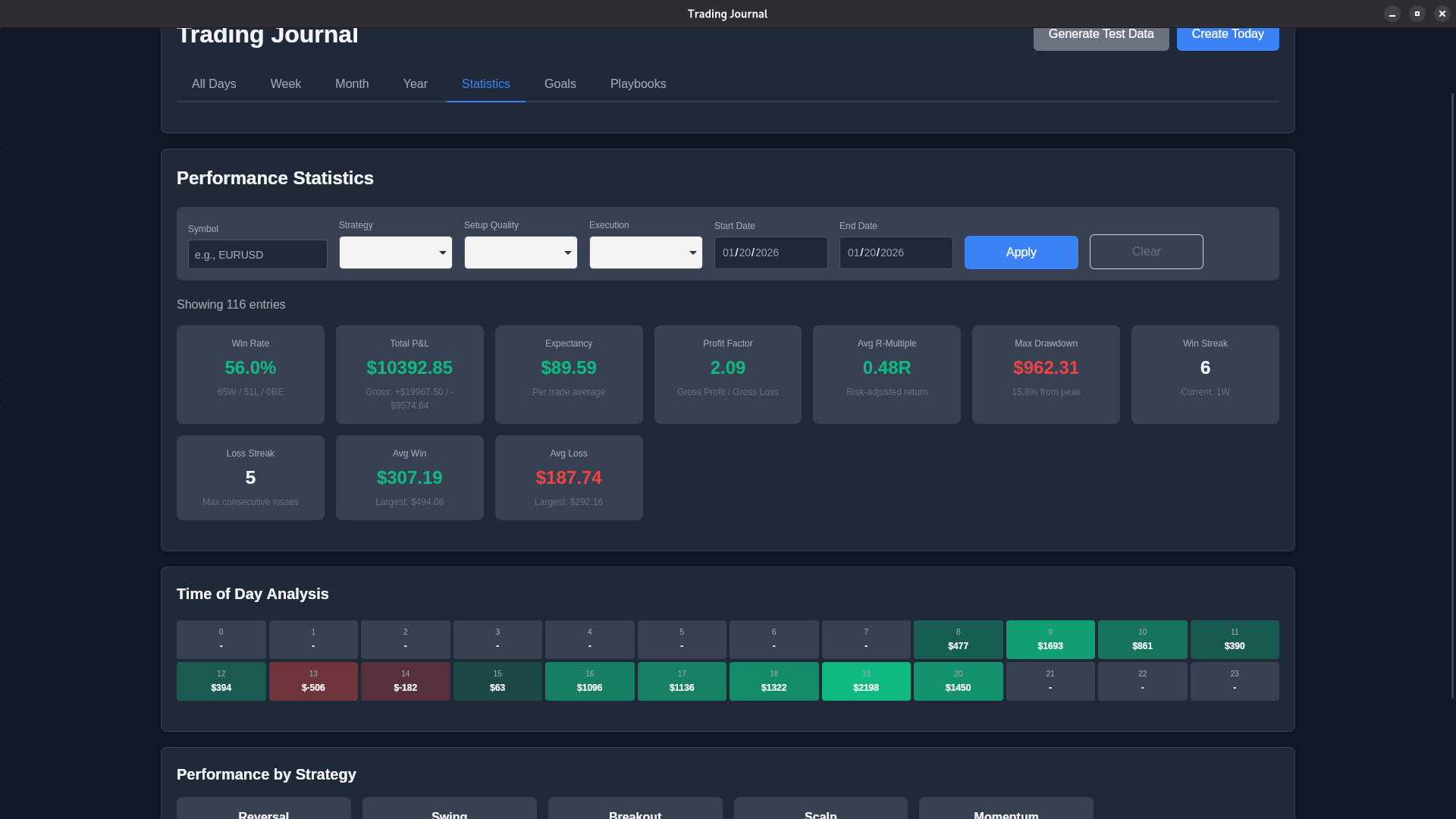Go to the Goals tab
Screen dimensions: 1456x819
tap(560, 84)
